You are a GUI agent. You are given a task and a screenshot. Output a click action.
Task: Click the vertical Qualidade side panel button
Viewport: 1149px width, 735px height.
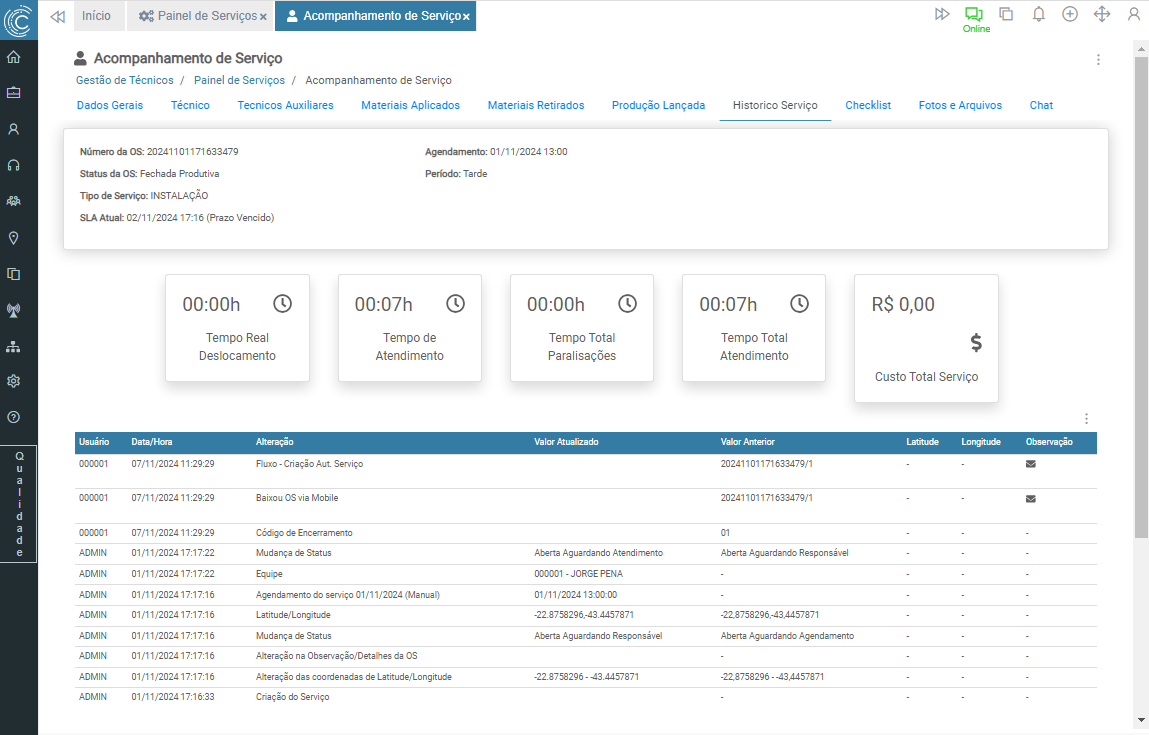19,504
